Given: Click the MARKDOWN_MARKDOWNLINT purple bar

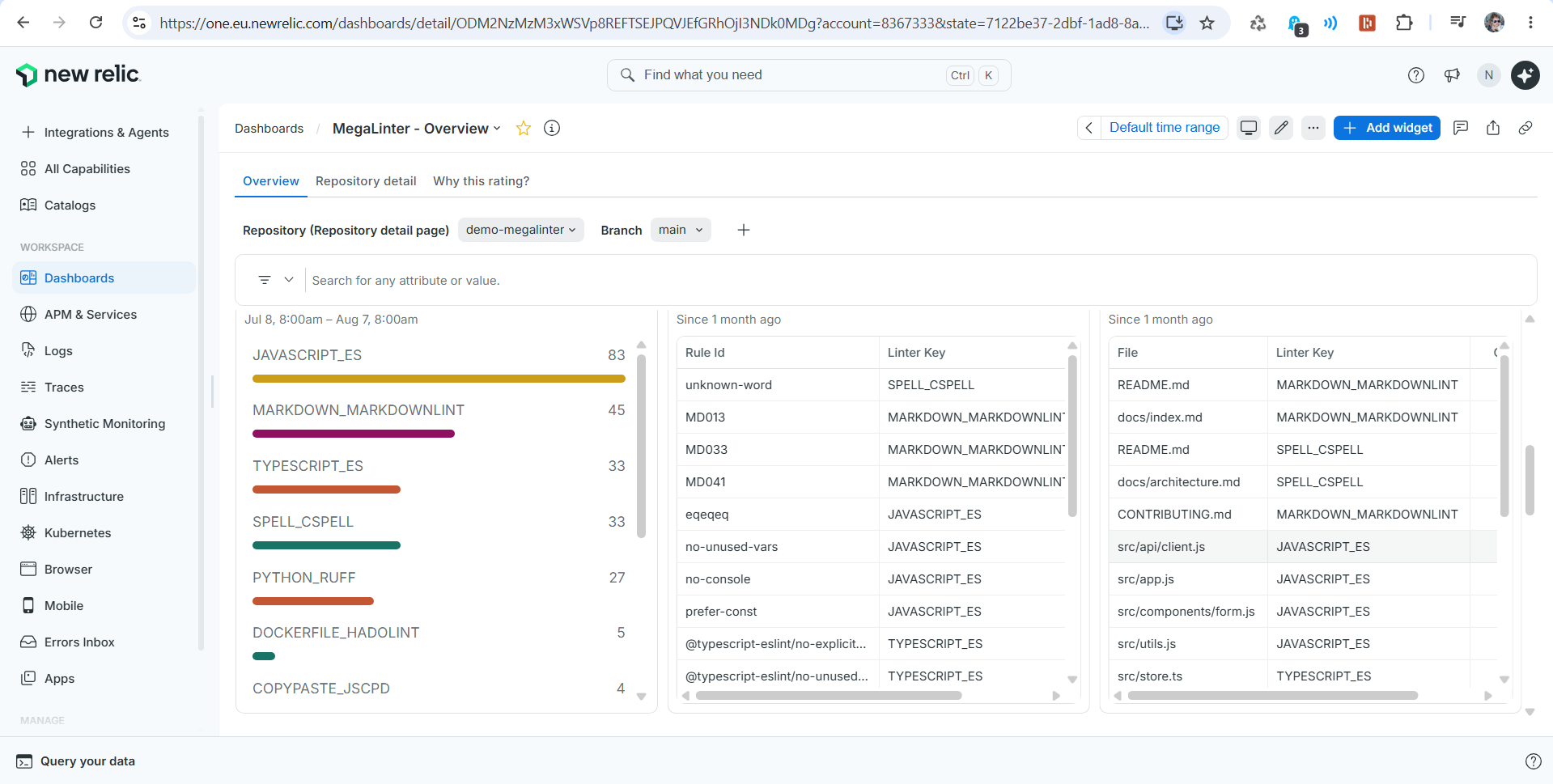Looking at the screenshot, I should 354,434.
